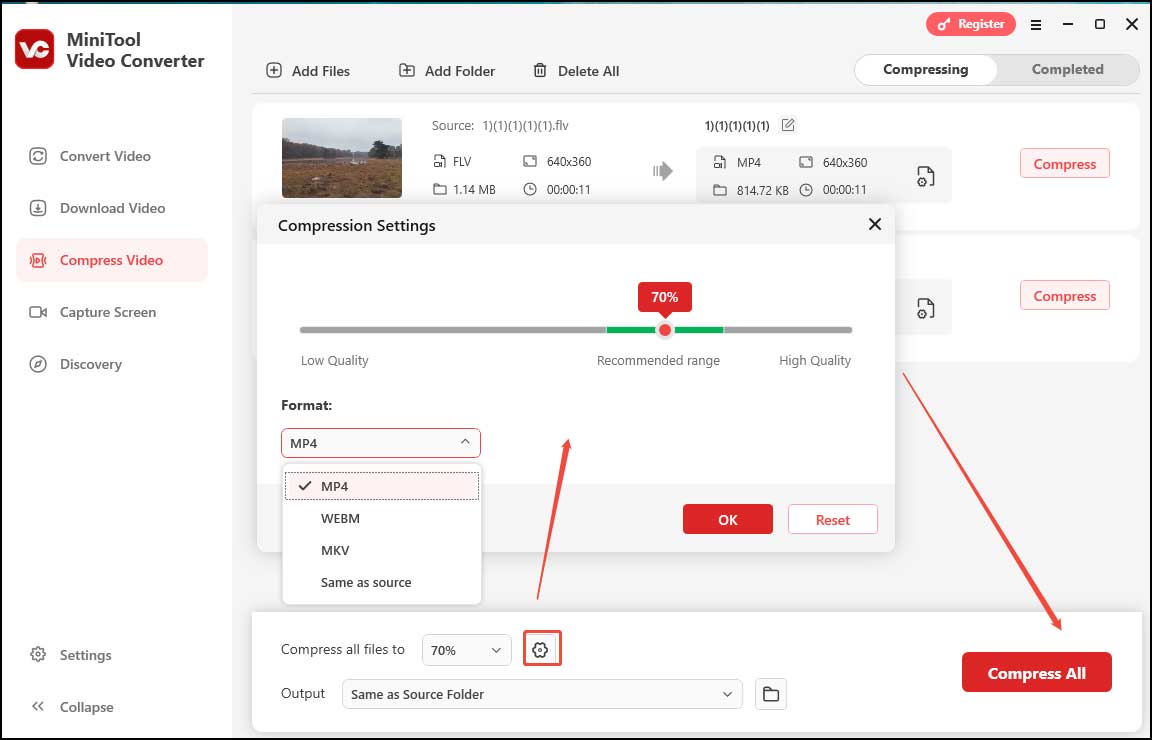1152x740 pixels.
Task: Click the video thumbnail preview
Action: coord(342,157)
